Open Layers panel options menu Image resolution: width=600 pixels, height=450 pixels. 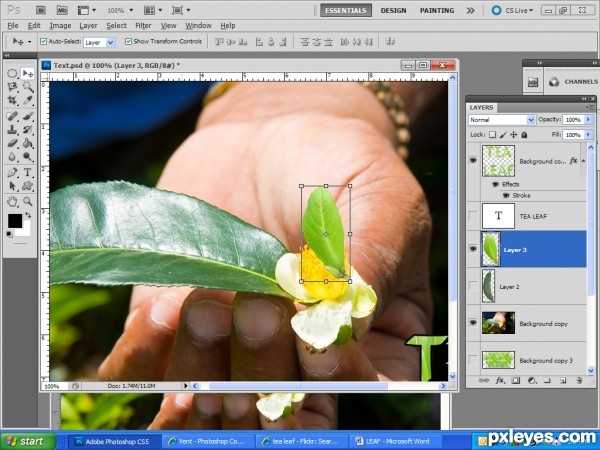tap(589, 108)
